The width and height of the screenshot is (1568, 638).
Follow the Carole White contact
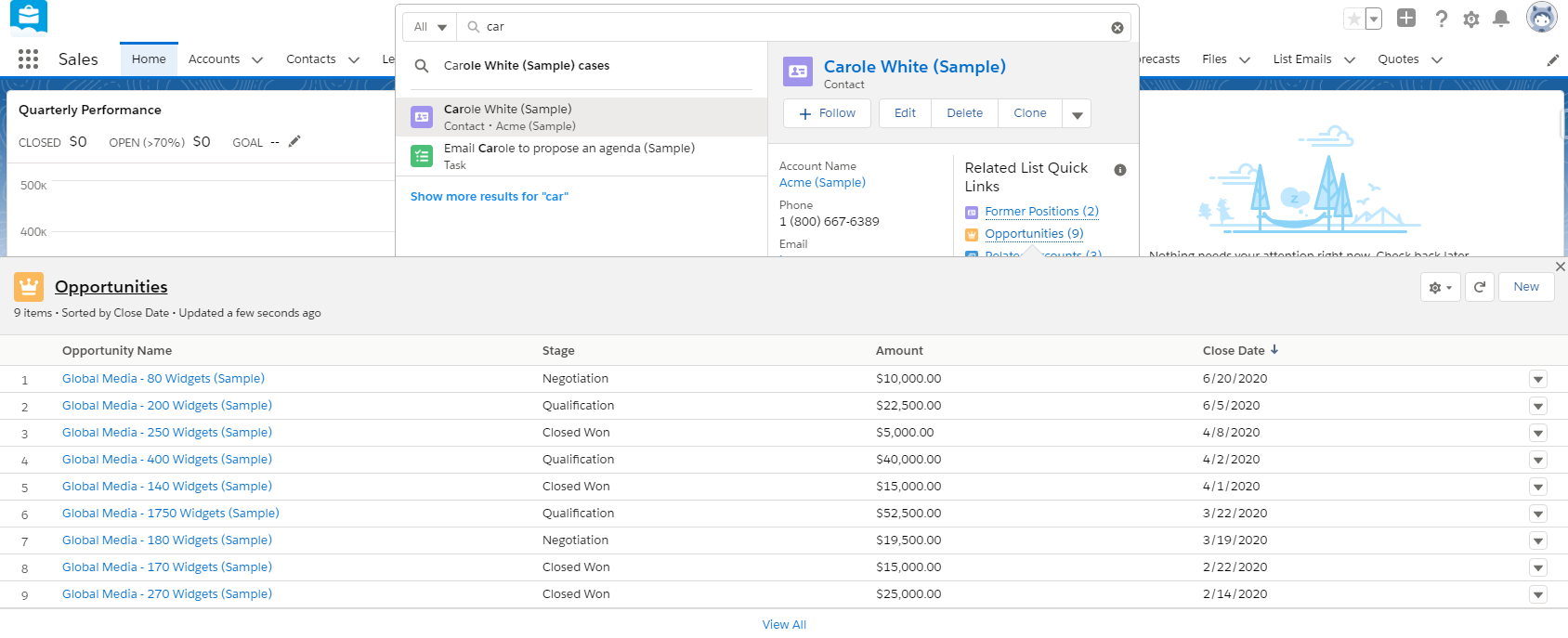(827, 113)
